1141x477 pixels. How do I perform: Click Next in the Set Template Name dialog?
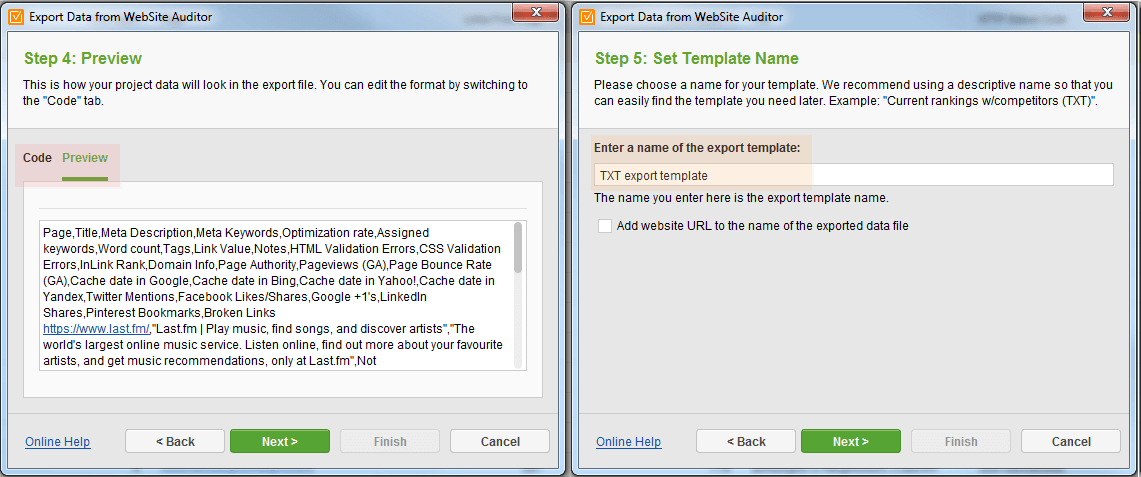point(851,441)
